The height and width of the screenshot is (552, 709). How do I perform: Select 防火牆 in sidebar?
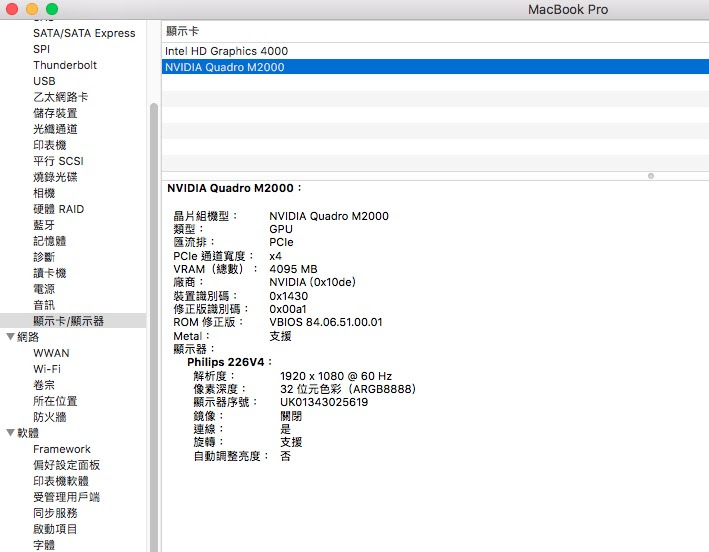tap(50, 417)
